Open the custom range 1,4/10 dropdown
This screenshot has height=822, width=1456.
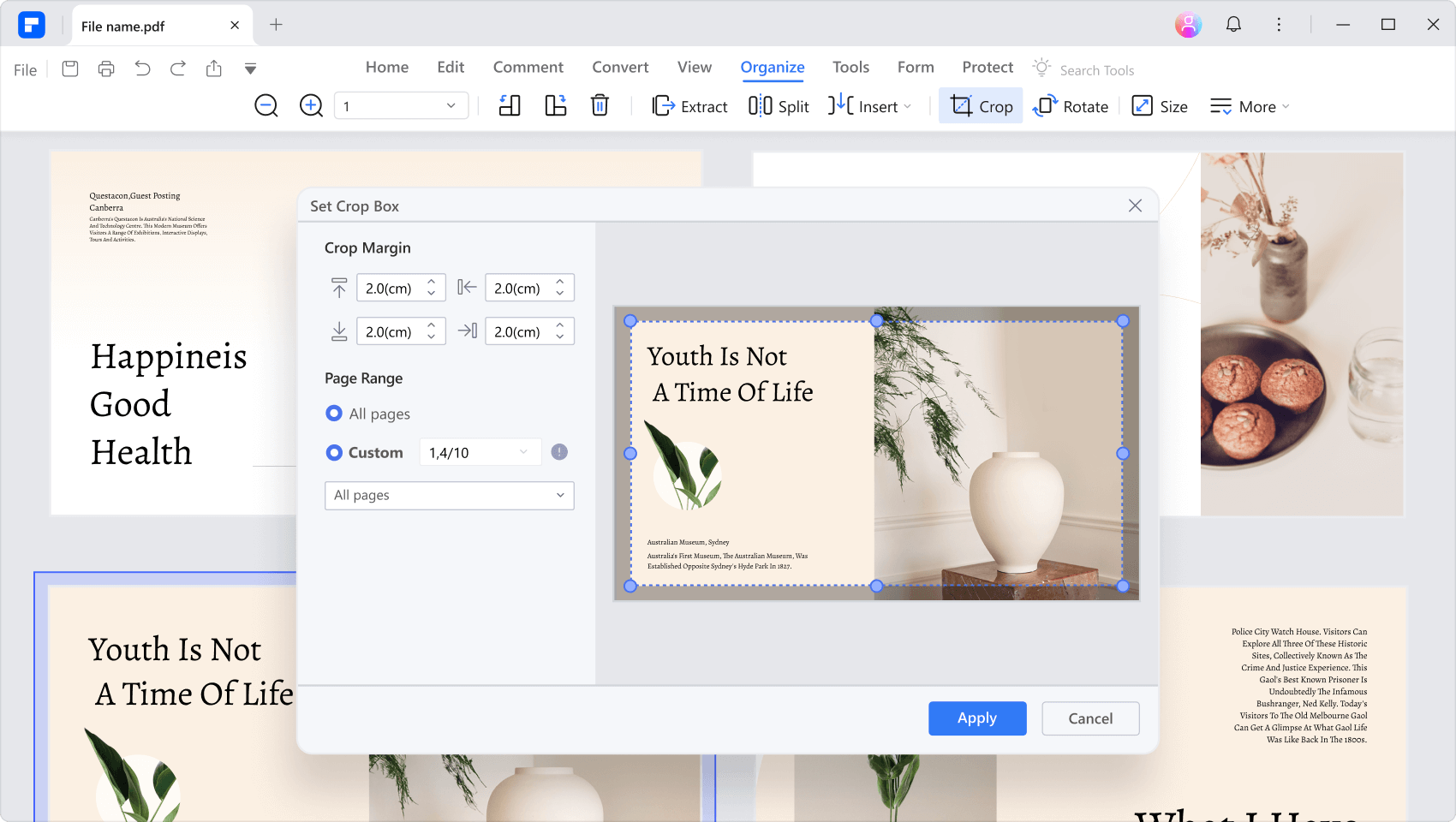pos(480,452)
